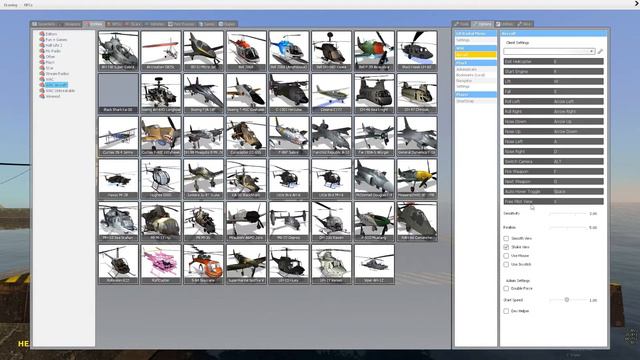The image size is (640, 360).
Task: Enable the Smooth View checkbox
Action: 506,238
